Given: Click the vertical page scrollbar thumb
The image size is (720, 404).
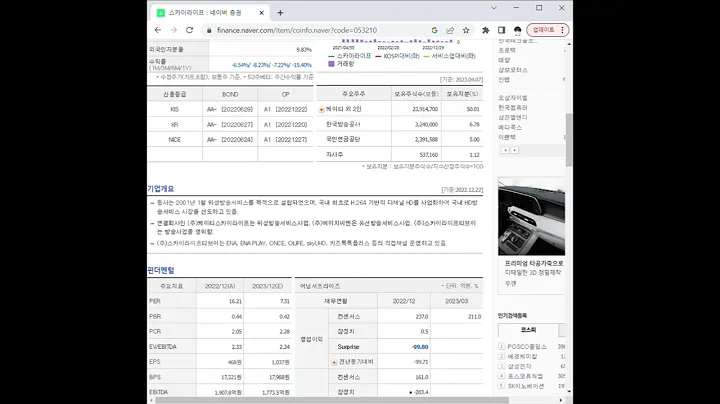Looking at the screenshot, I should coord(569,140).
